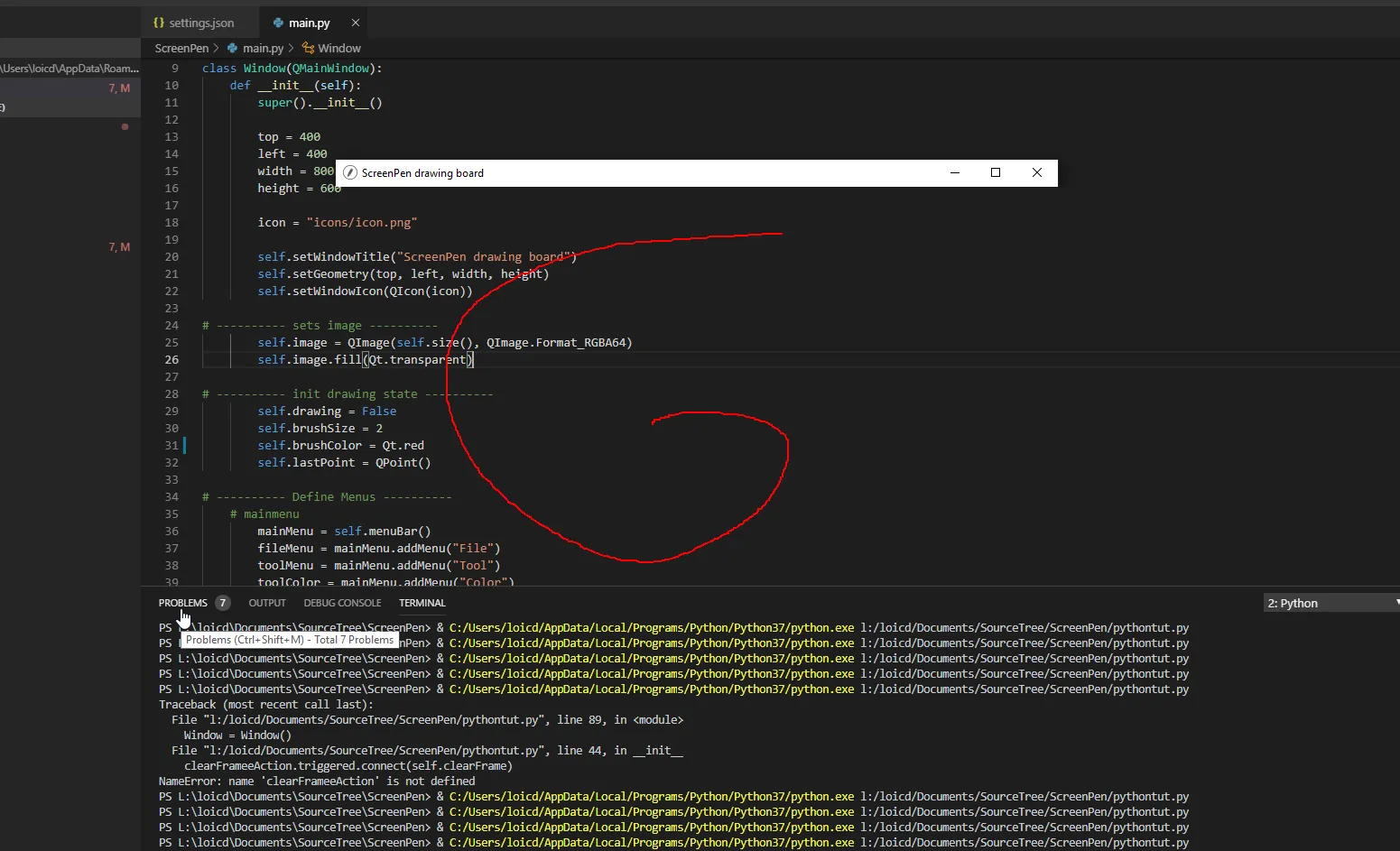Close the main.py editor tab
1400x851 pixels.
click(x=356, y=23)
